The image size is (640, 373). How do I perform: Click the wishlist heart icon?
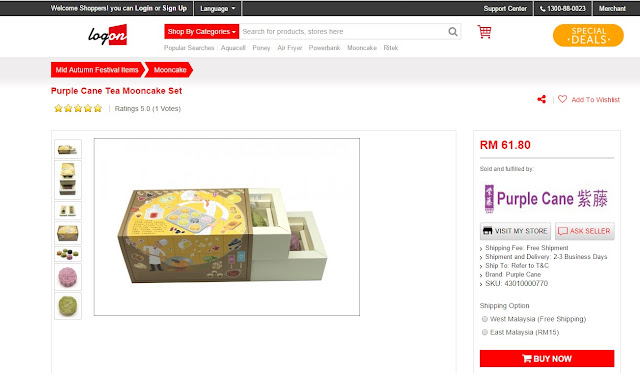562,99
